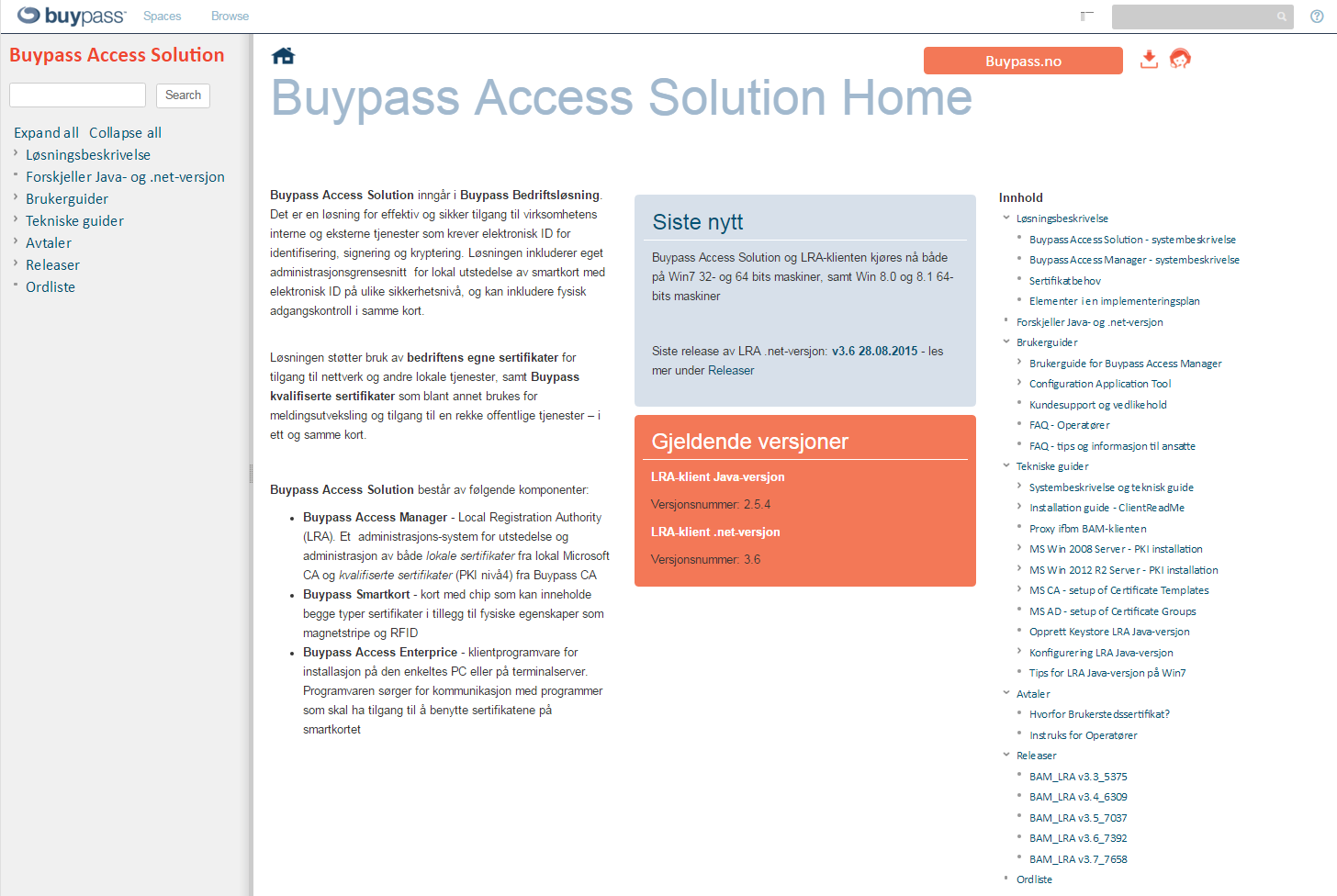Open Kundesupport og vedlikehold link
1337x896 pixels.
point(1098,405)
